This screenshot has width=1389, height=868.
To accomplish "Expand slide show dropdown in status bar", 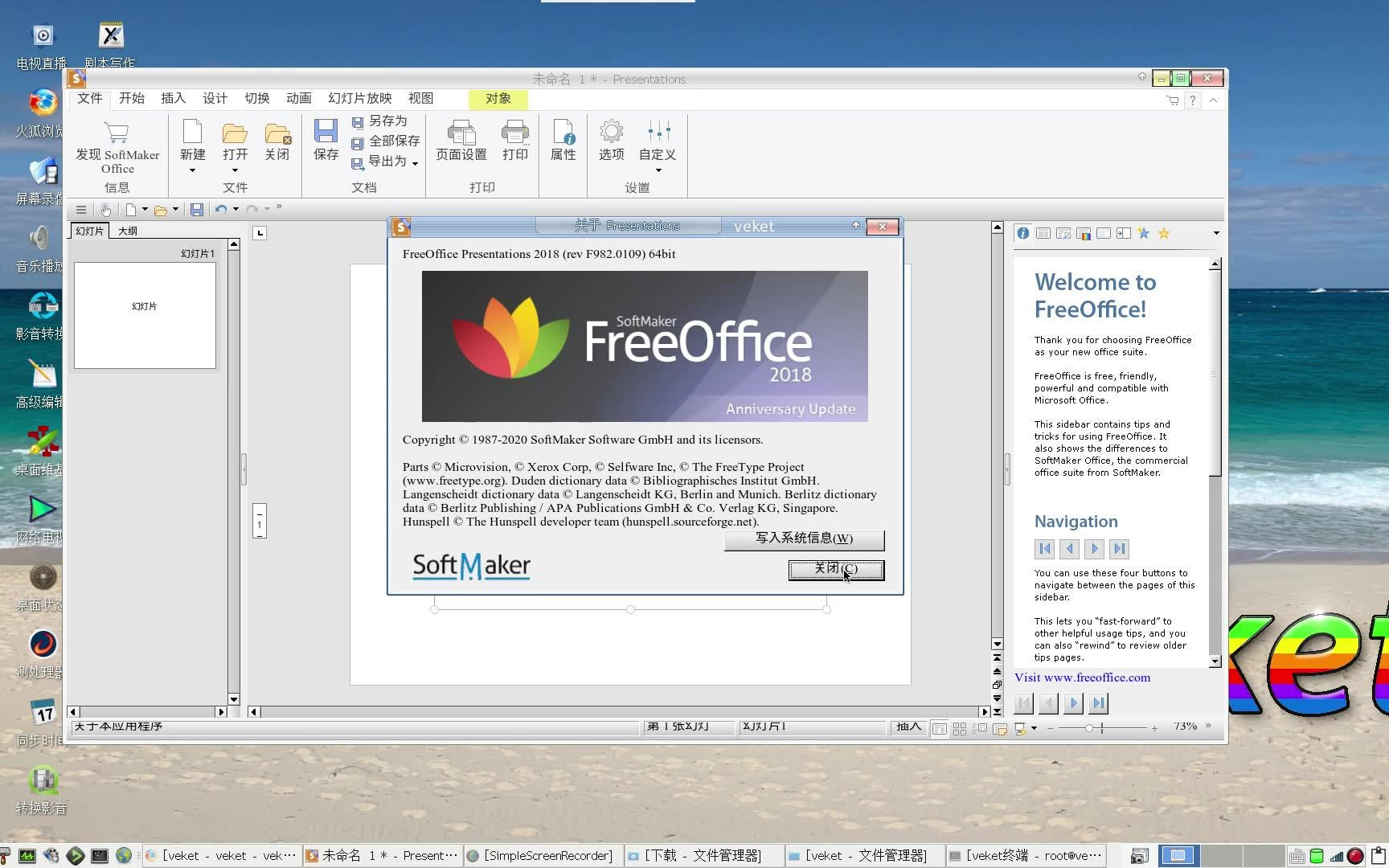I will click(1034, 728).
